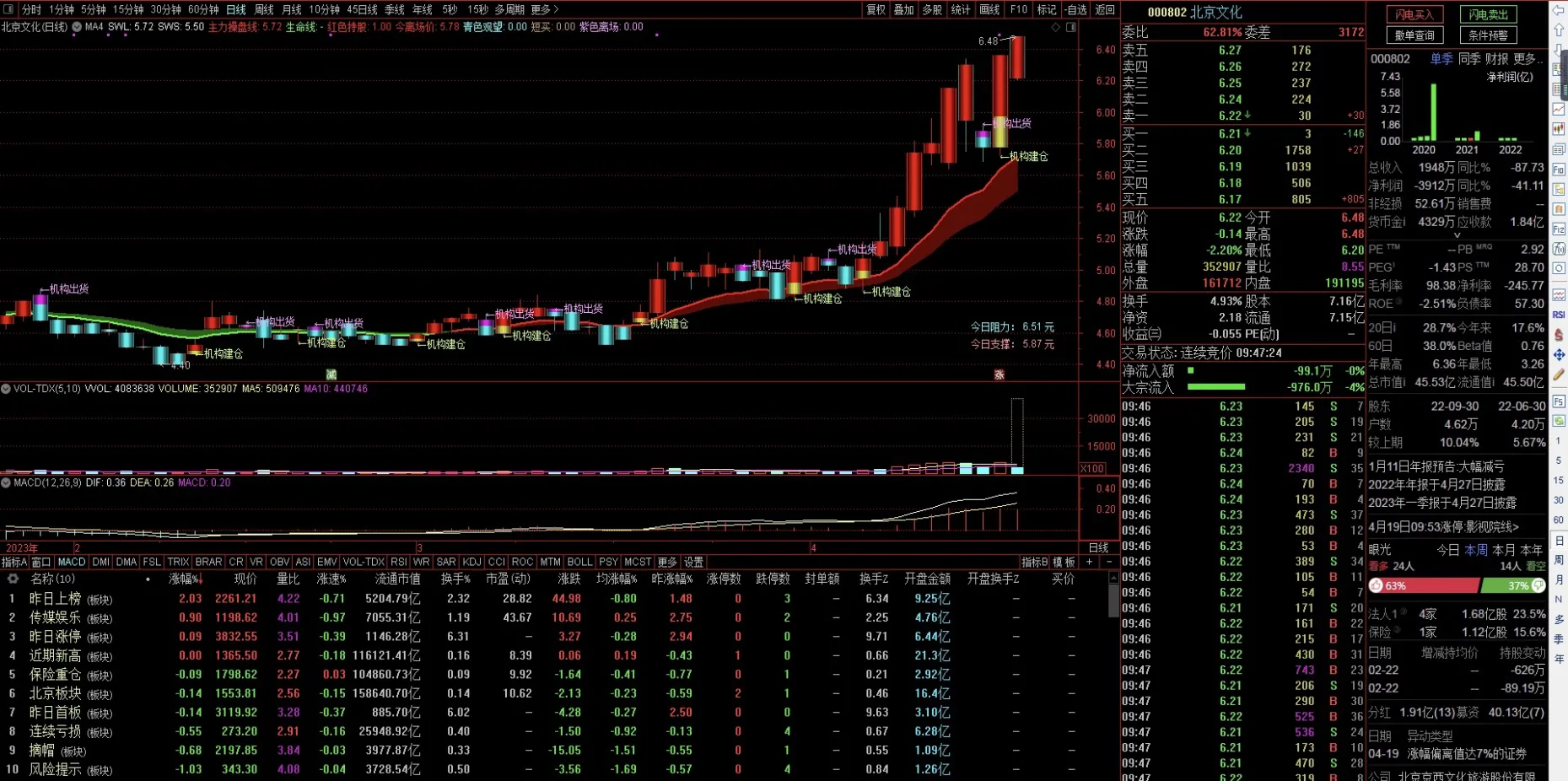Click the 条件预警 button
Image resolution: width=1568 pixels, height=781 pixels.
tap(1488, 35)
